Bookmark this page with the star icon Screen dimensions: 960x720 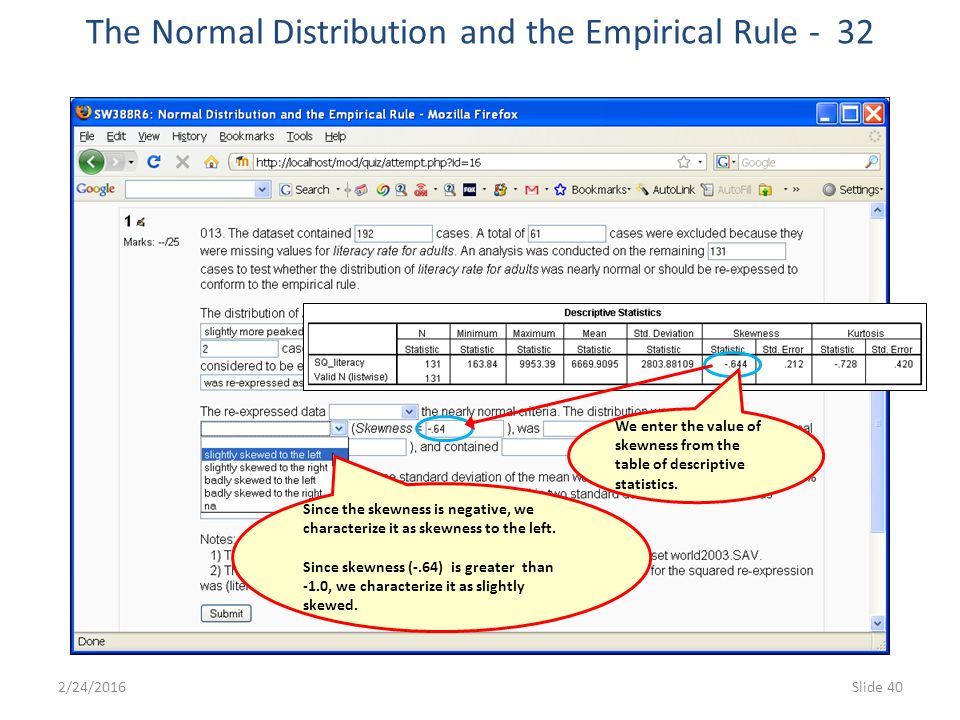683,162
